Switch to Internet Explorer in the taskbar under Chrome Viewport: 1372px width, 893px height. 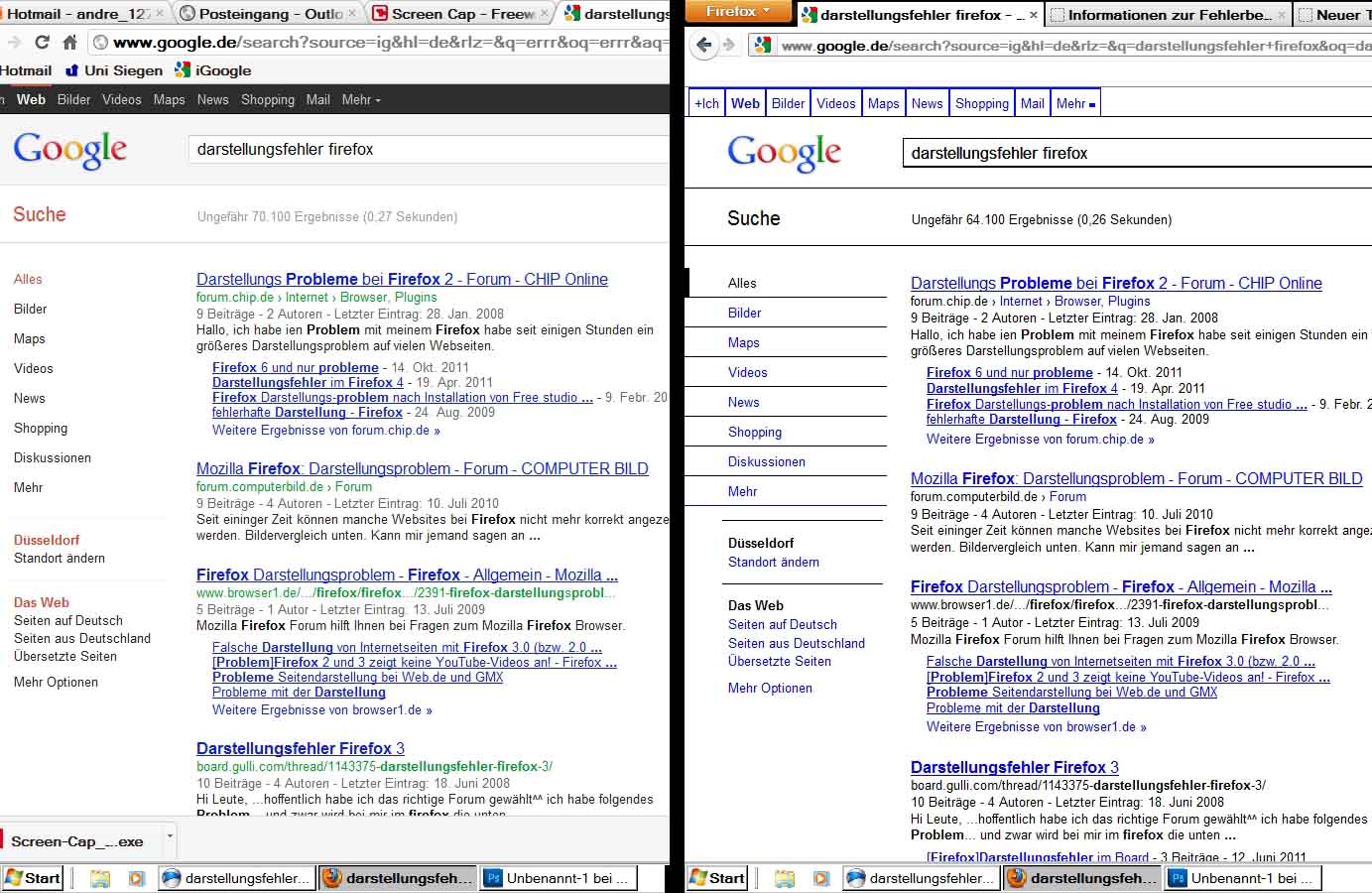(x=236, y=878)
